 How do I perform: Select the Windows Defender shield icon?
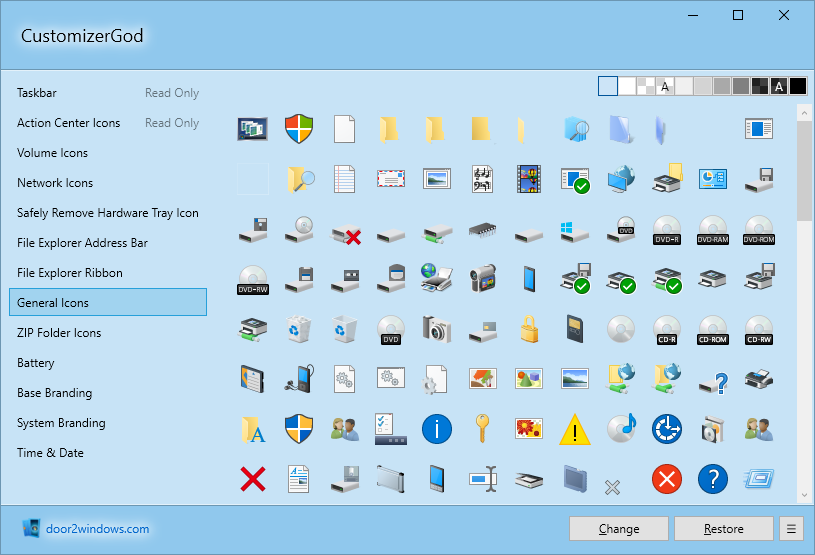[x=299, y=129]
